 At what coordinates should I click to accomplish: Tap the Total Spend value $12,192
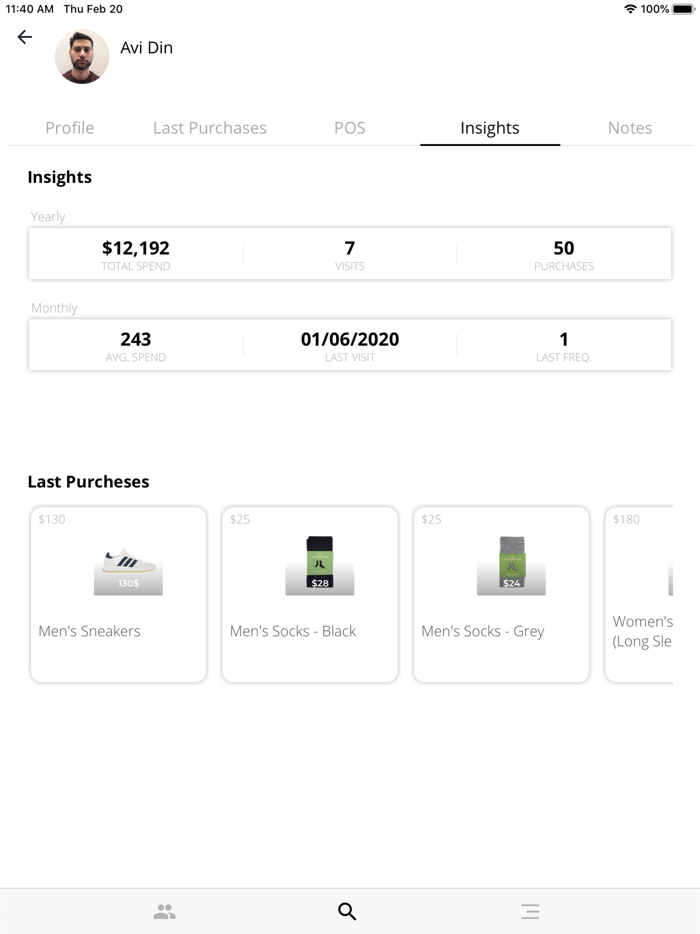point(136,248)
